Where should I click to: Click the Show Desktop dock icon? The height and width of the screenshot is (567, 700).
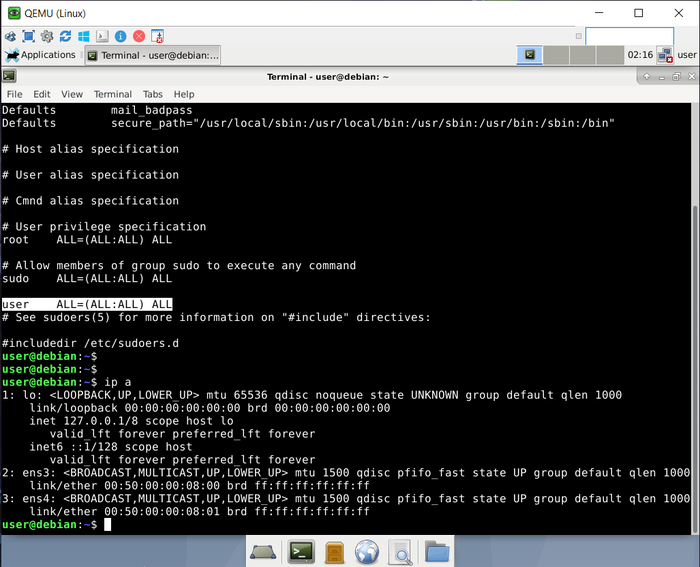tap(263, 552)
